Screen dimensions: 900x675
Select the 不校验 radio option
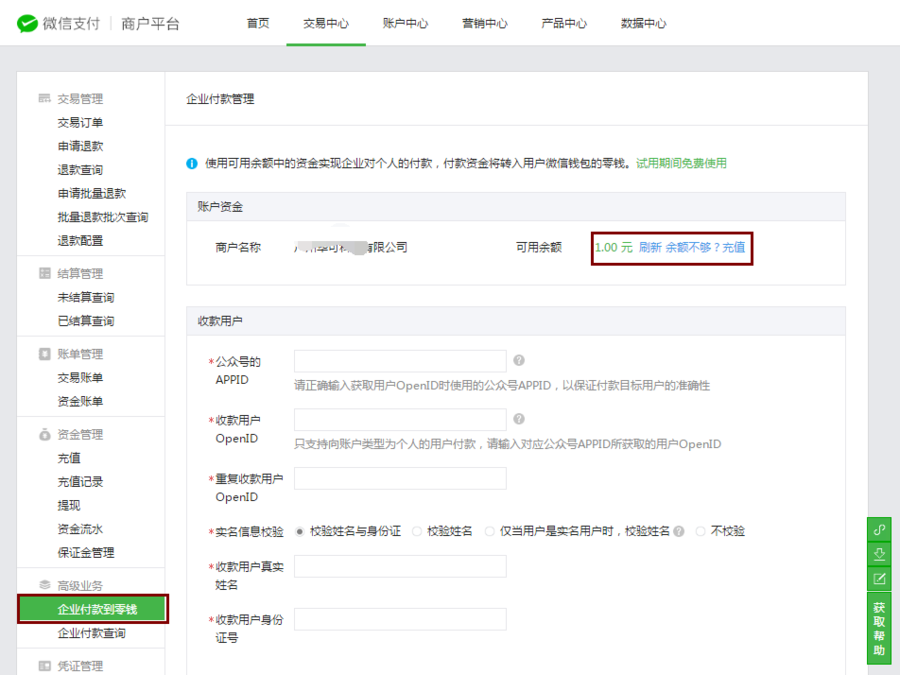pos(700,532)
